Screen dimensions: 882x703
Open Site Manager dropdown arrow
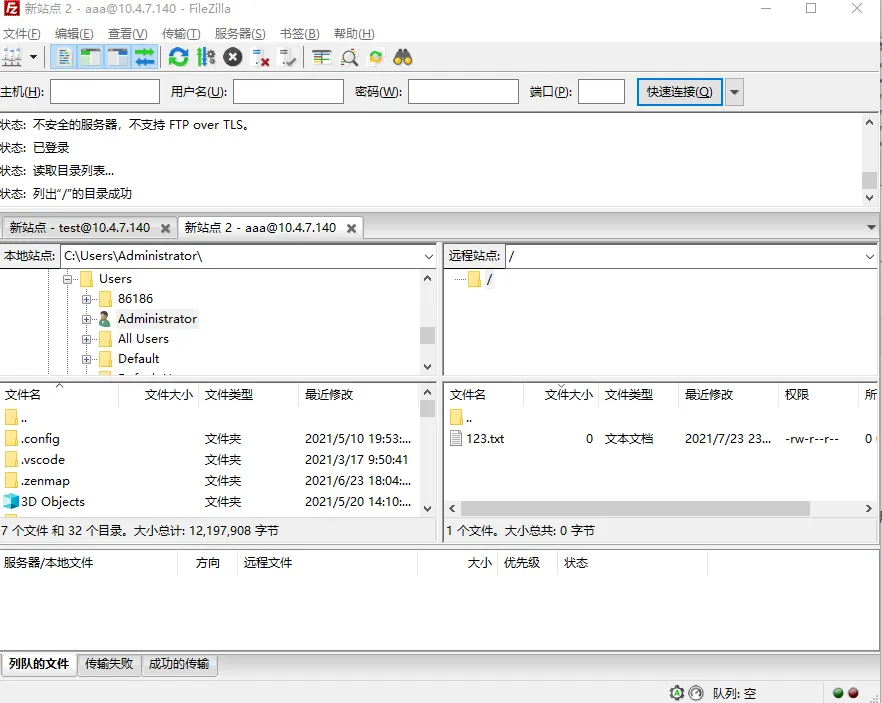[x=33, y=57]
